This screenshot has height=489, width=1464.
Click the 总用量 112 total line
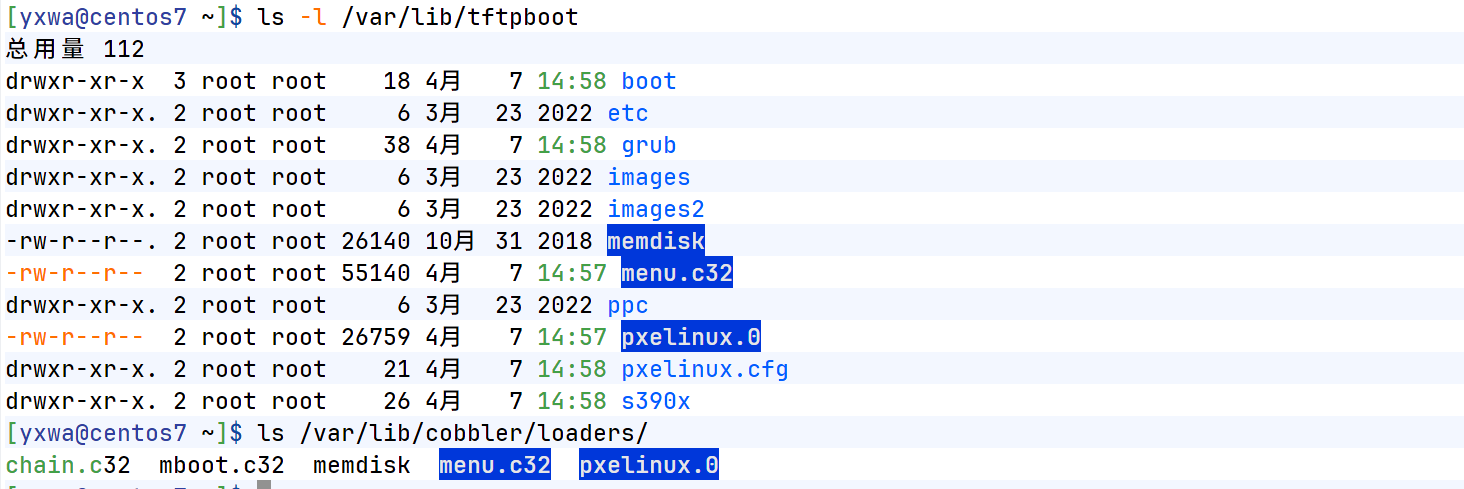click(x=75, y=49)
